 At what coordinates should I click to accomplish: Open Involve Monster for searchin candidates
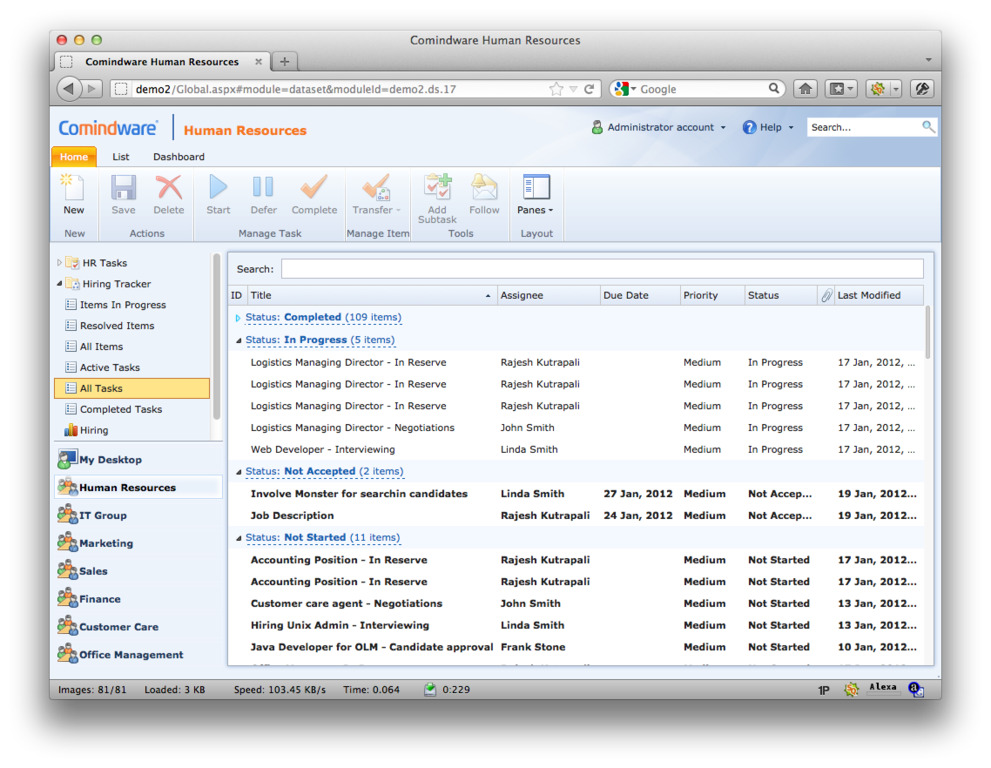point(359,494)
